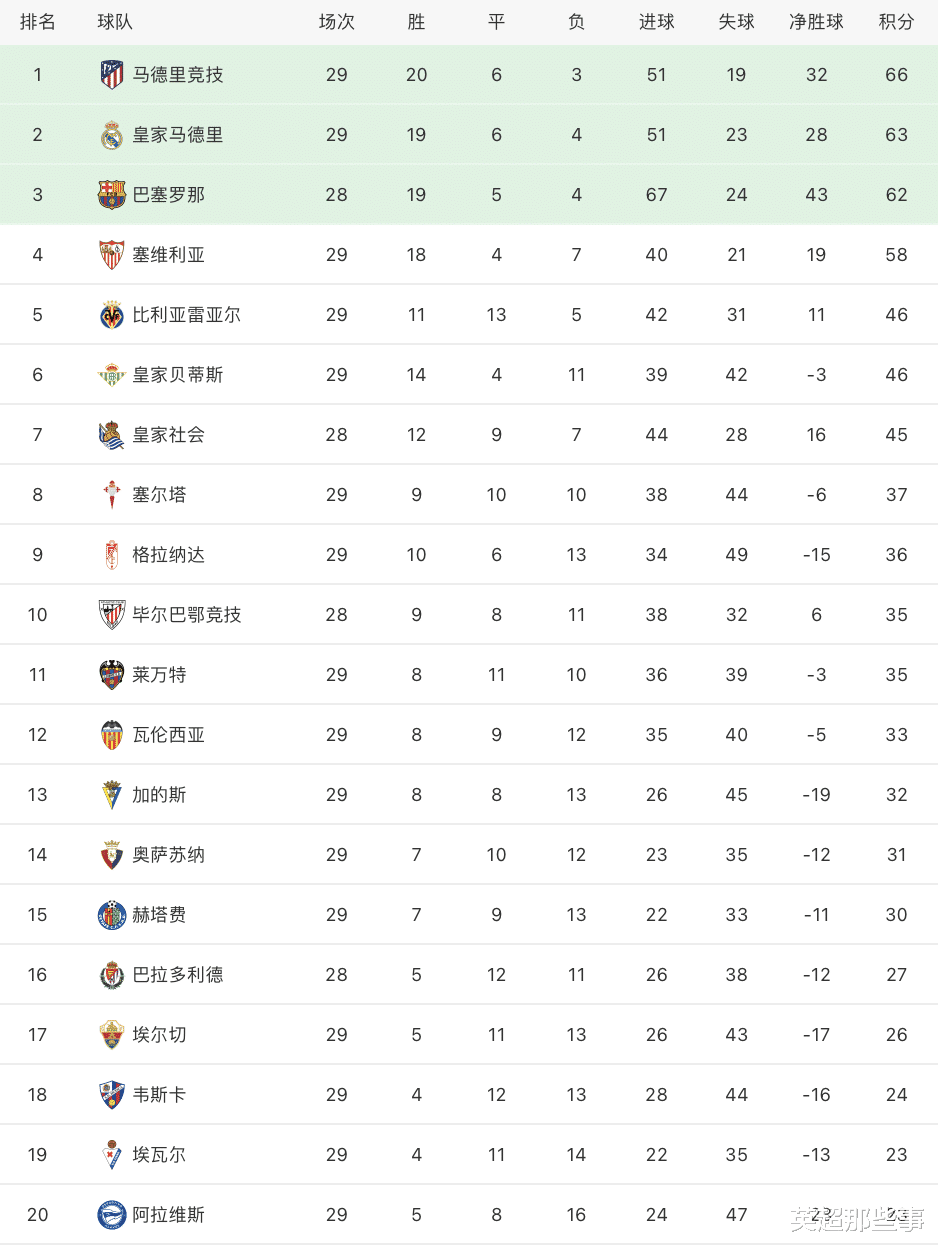938x1250 pixels.
Task: Click the Athletic Bilbao (毕尔巴鄂竞技) crest icon
Action: (x=112, y=615)
